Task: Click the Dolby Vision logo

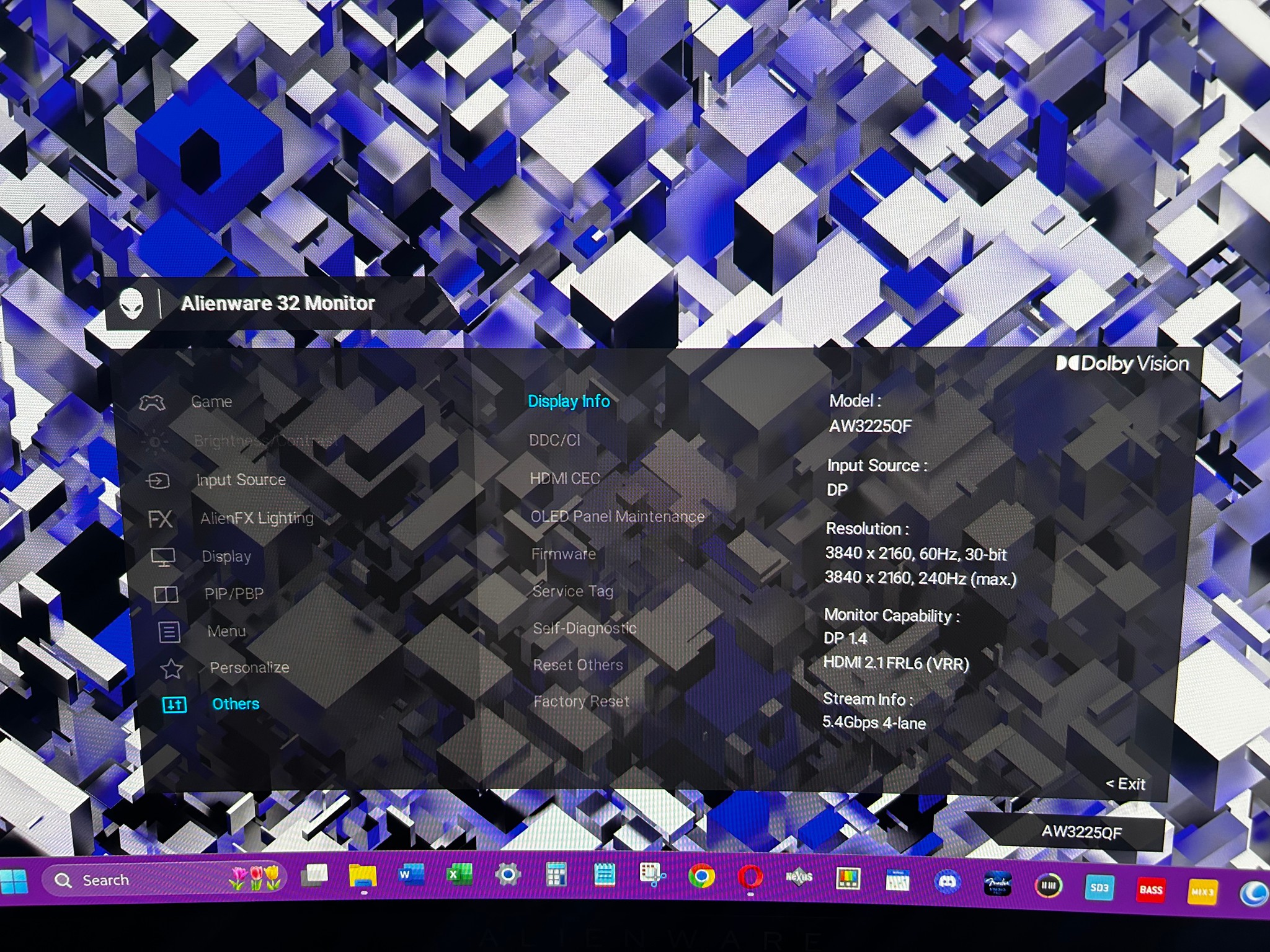Action: click(1122, 364)
